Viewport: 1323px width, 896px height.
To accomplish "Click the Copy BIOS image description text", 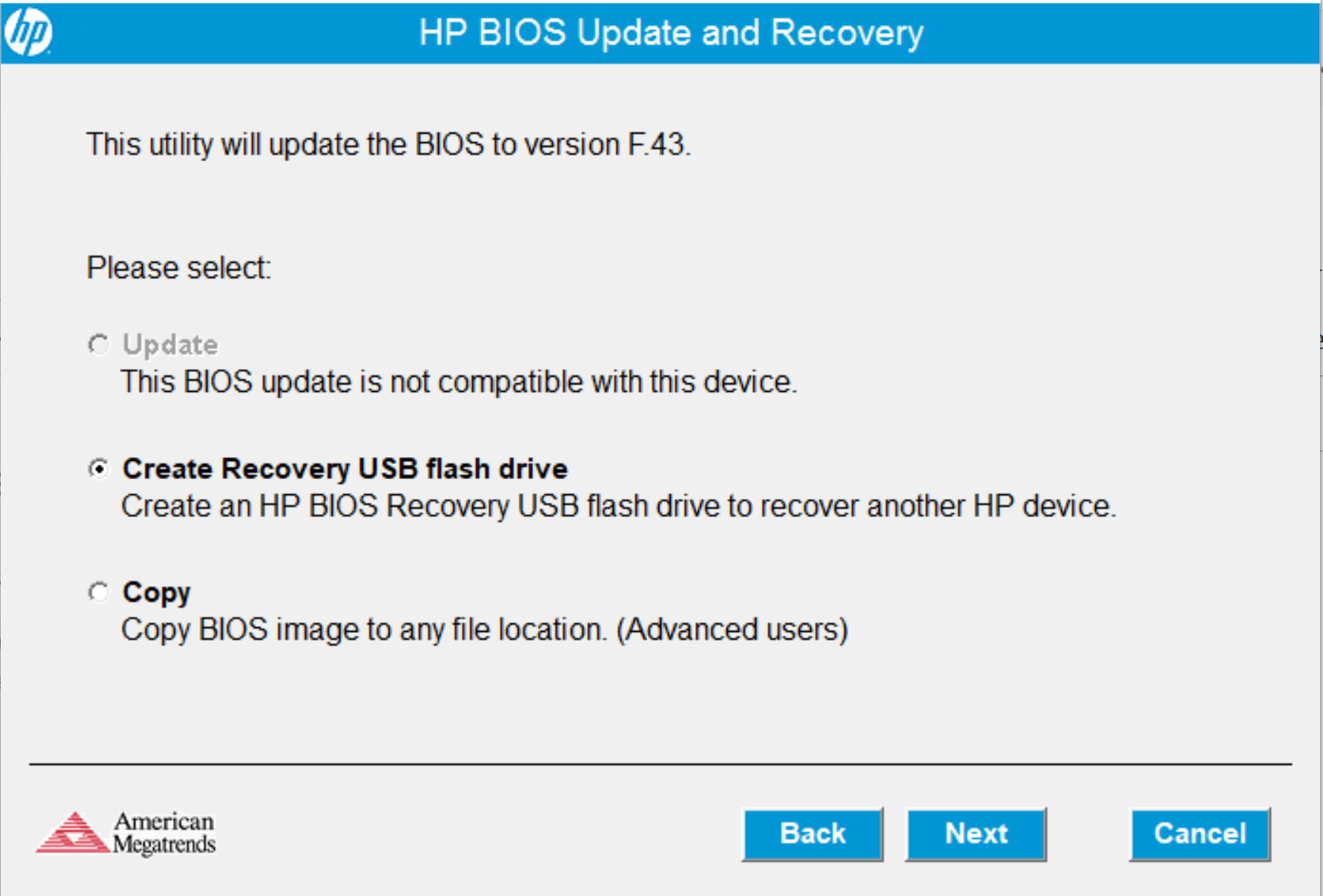I will point(484,629).
